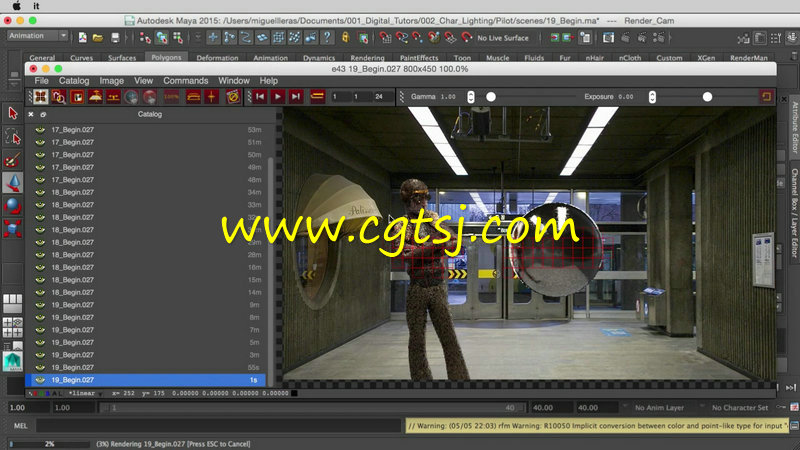Image resolution: width=800 pixels, height=450 pixels.
Task: Click the orange icon right of Exposure slider
Action: (766, 96)
